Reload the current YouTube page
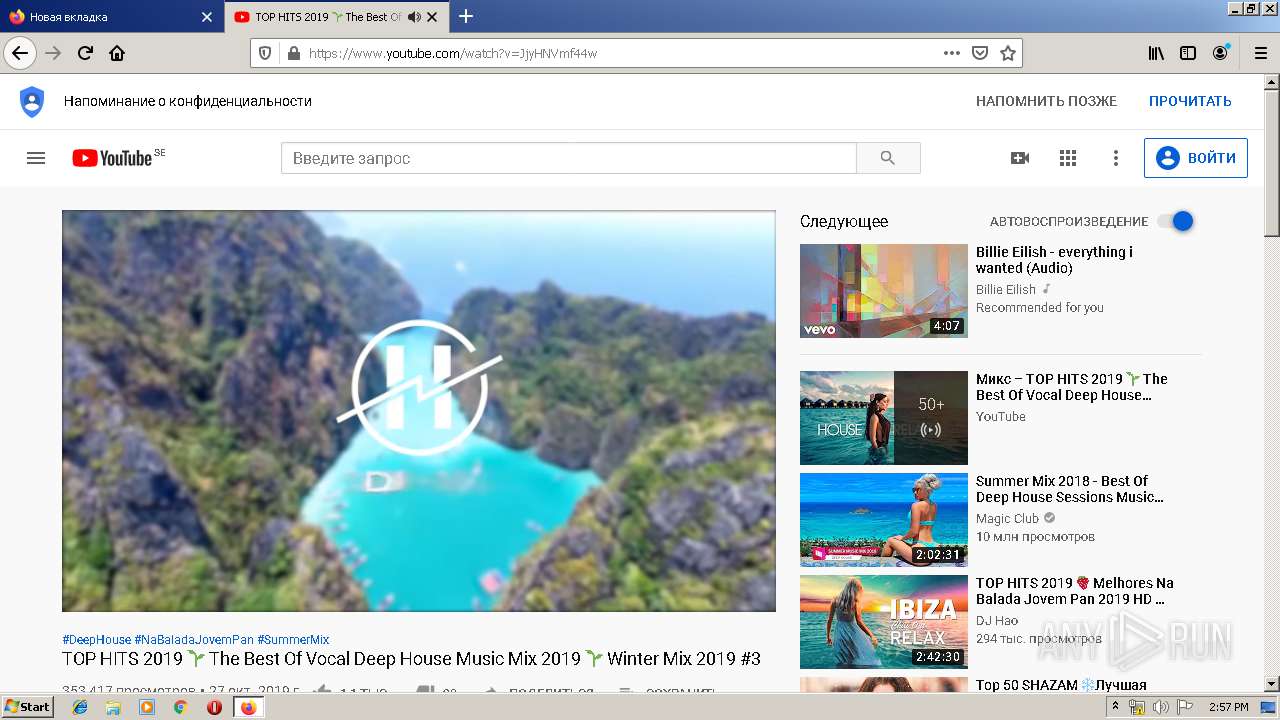The height and width of the screenshot is (720, 1280). click(85, 53)
